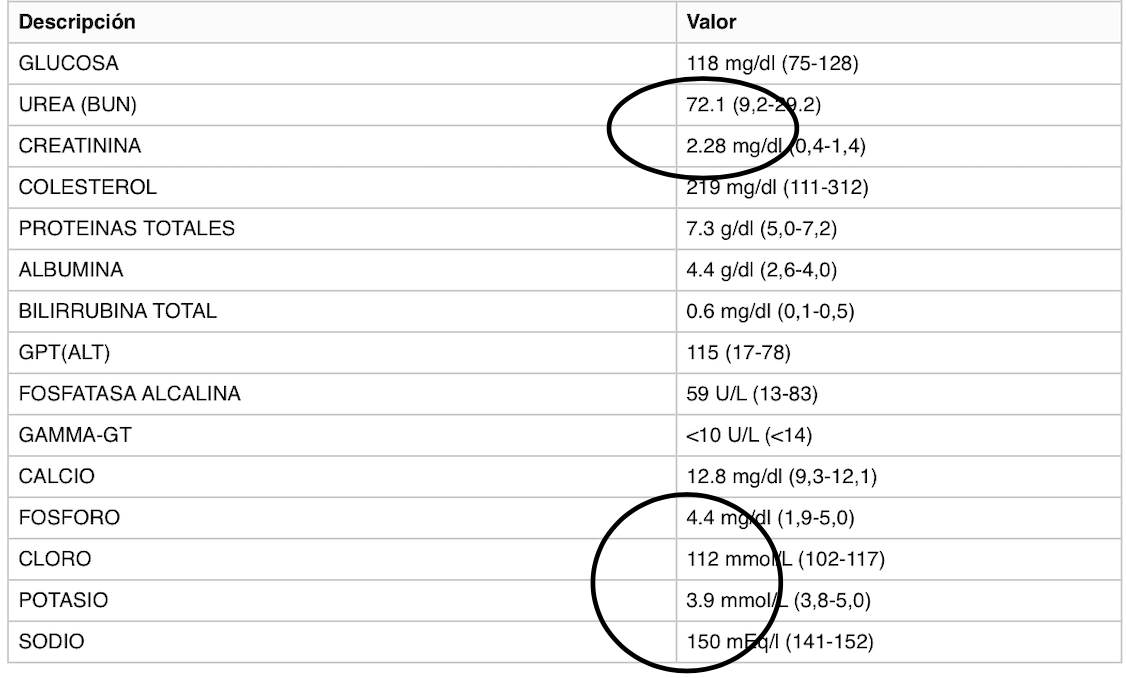Select the BILIRRUBINA TOTAL label
Screen dimensions: 1126x678
click(x=117, y=311)
